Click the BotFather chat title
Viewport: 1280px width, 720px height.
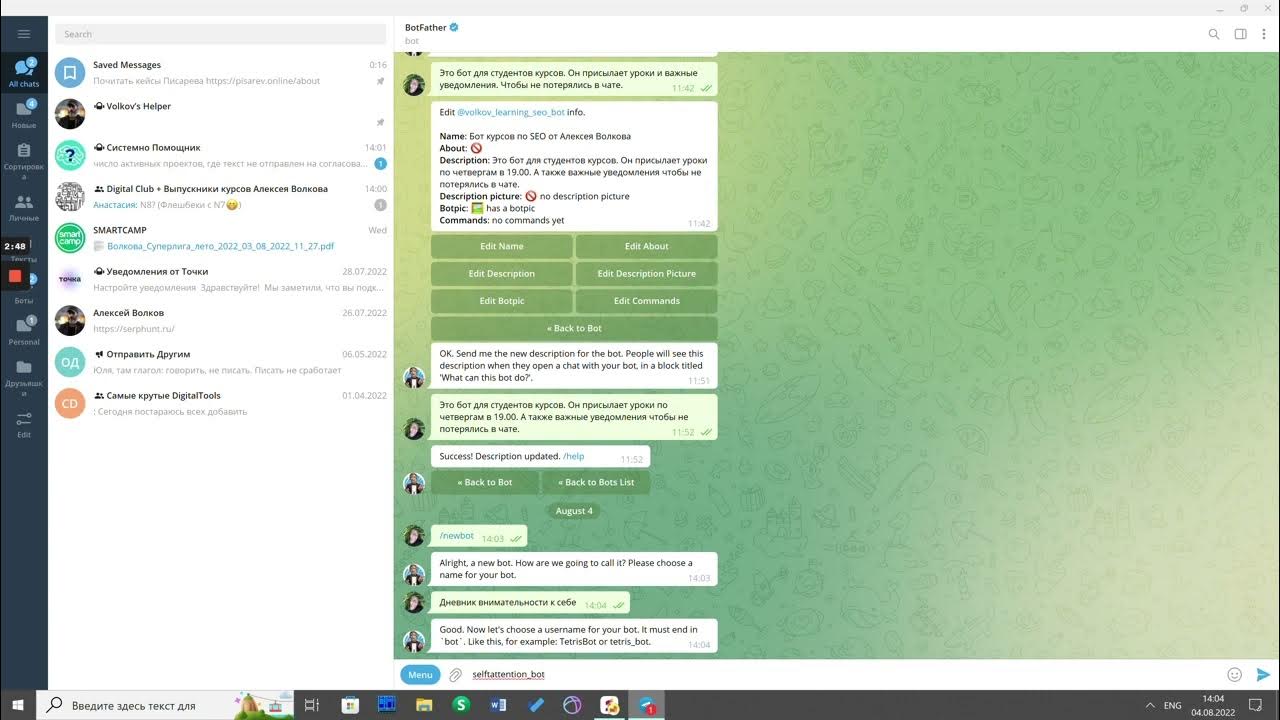[x=426, y=27]
